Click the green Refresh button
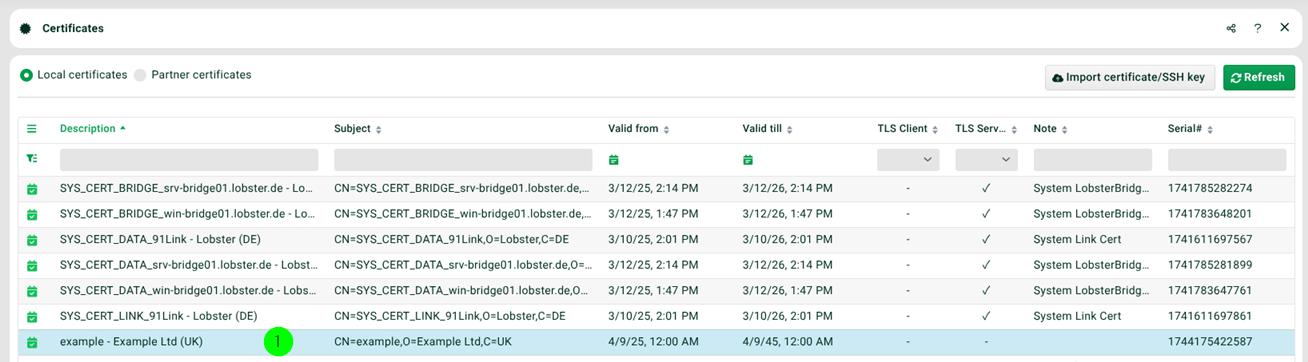1308x362 pixels. pyautogui.click(x=1259, y=77)
